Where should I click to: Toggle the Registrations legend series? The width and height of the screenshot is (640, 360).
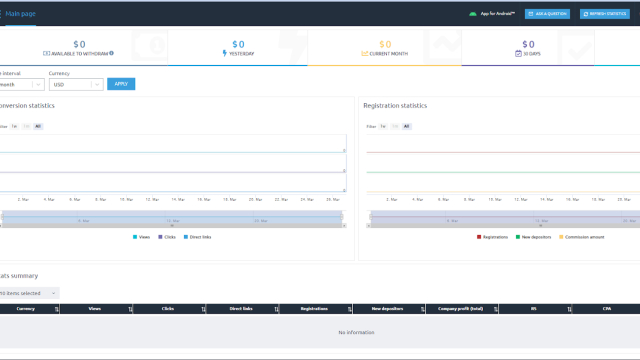pyautogui.click(x=492, y=237)
